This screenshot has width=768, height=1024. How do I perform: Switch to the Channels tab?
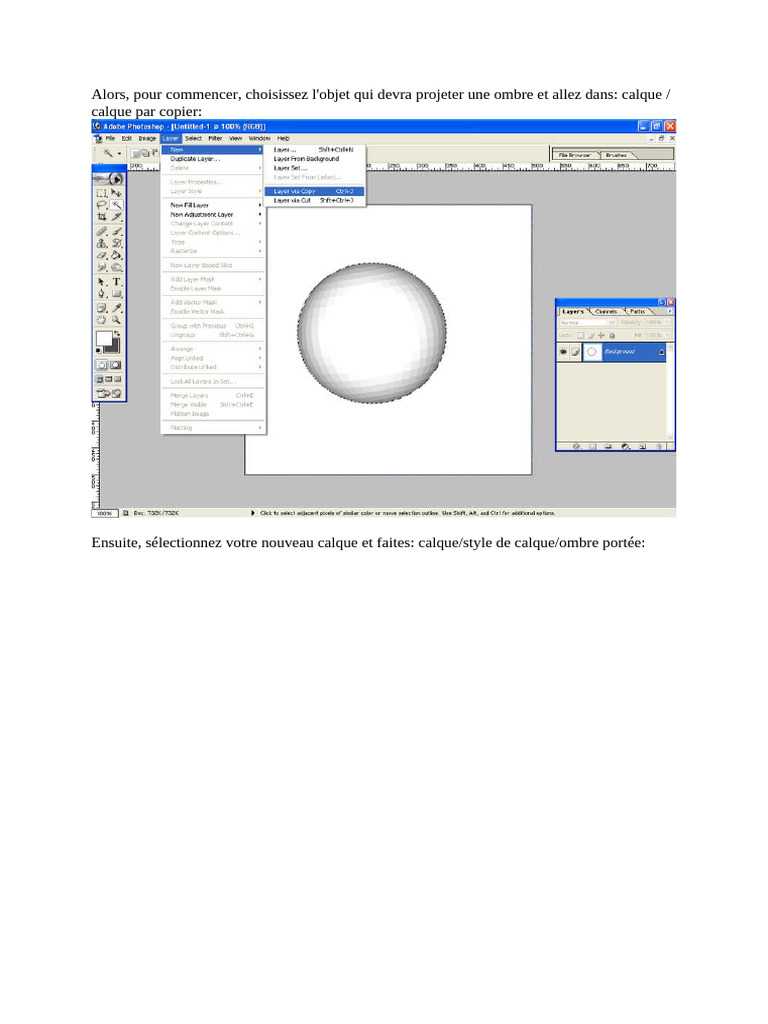click(x=606, y=312)
